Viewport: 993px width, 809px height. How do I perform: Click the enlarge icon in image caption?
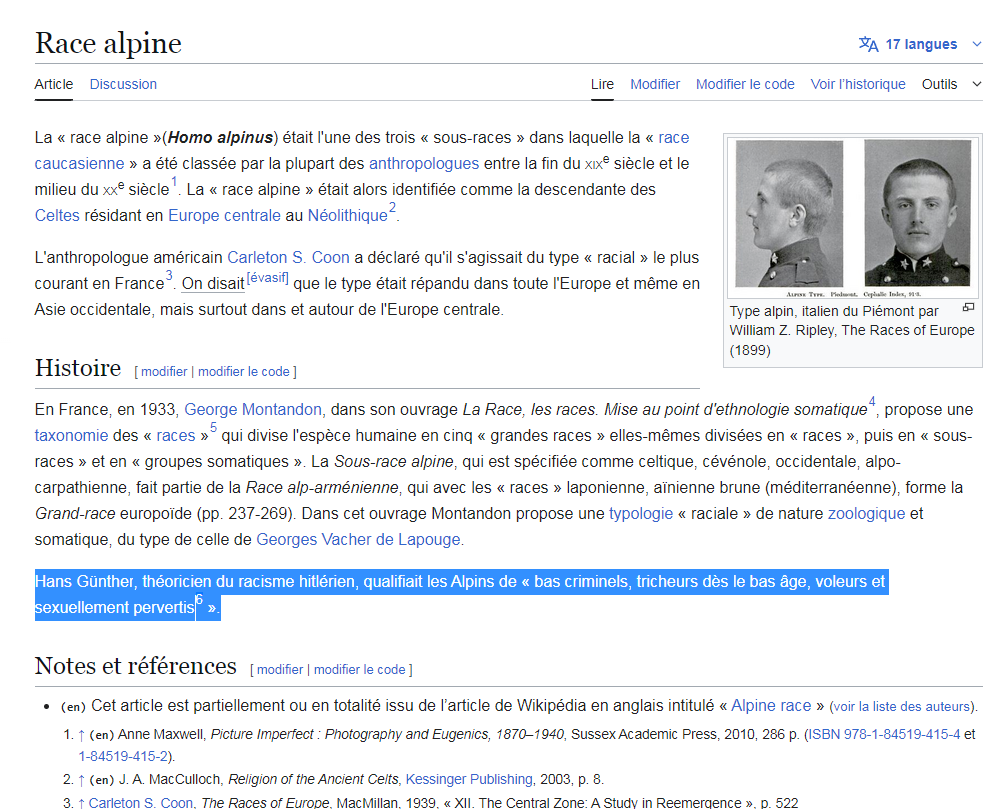pos(968,307)
